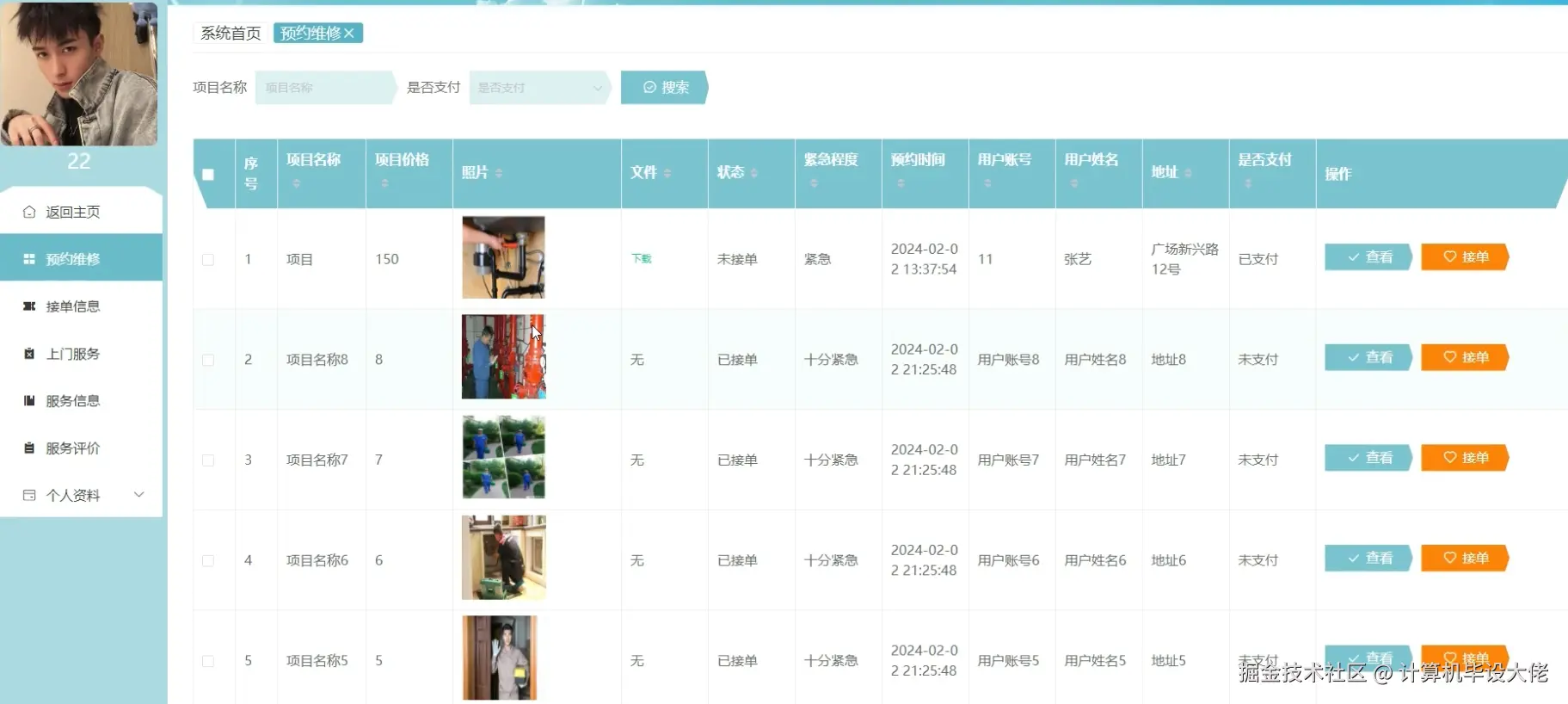The height and width of the screenshot is (704, 1568).
Task: Sort by 文件 column arrows
Action: coord(667,173)
